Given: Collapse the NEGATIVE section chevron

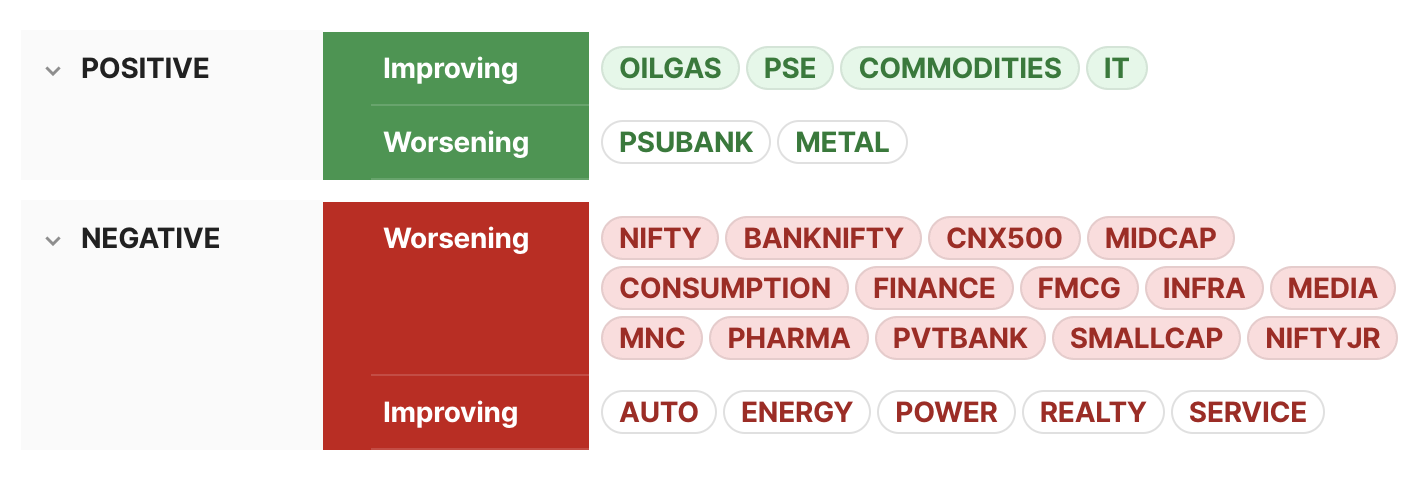Looking at the screenshot, I should (53, 240).
